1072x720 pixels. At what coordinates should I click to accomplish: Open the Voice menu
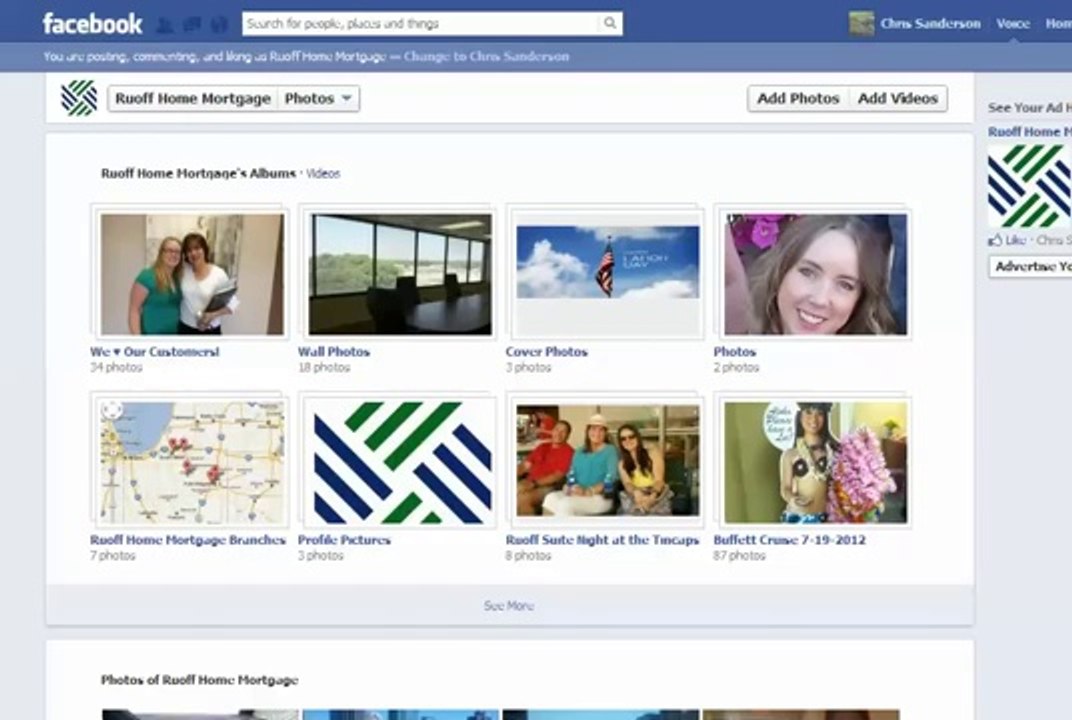point(1013,23)
